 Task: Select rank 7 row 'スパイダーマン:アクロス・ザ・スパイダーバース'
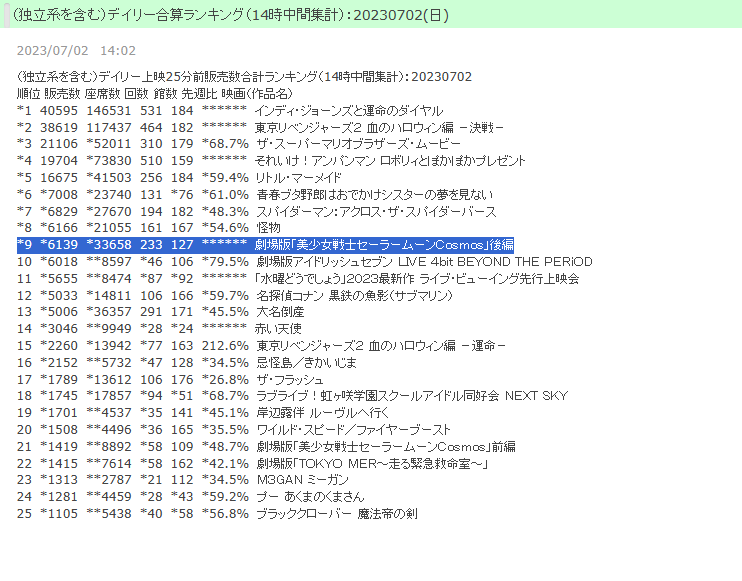click(256, 211)
